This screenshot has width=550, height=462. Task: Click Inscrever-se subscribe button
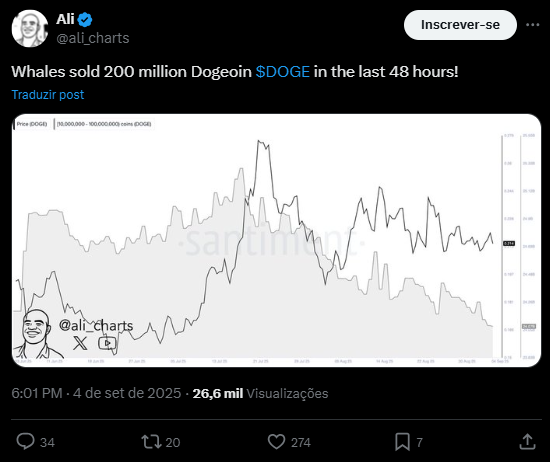point(460,25)
